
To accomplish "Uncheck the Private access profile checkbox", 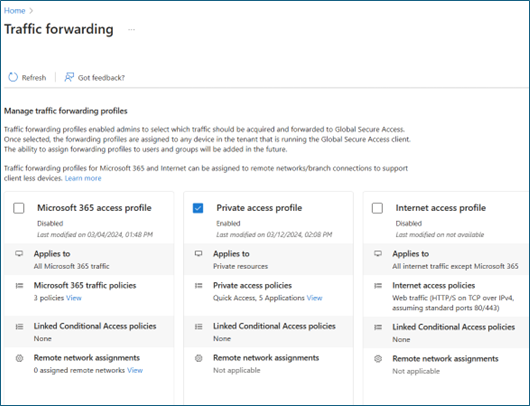I will click(198, 208).
